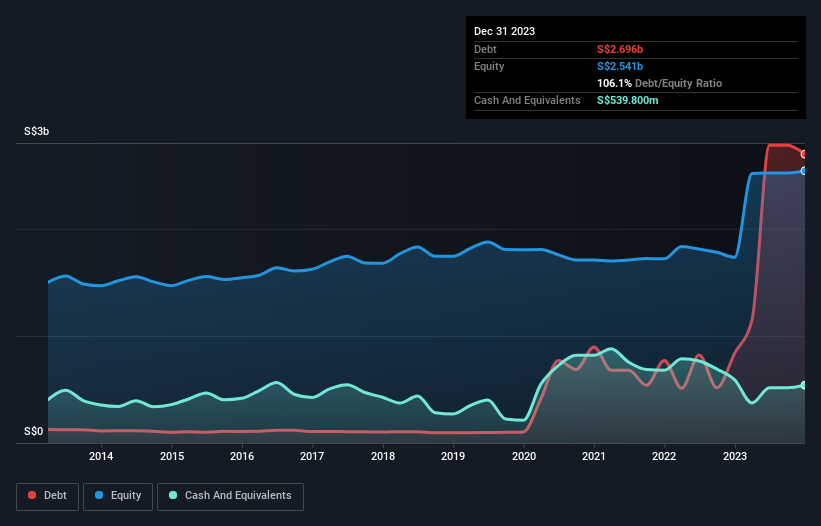821x526 pixels.
Task: Toggle Cash And Equivalents legend button
Action: coord(230,496)
